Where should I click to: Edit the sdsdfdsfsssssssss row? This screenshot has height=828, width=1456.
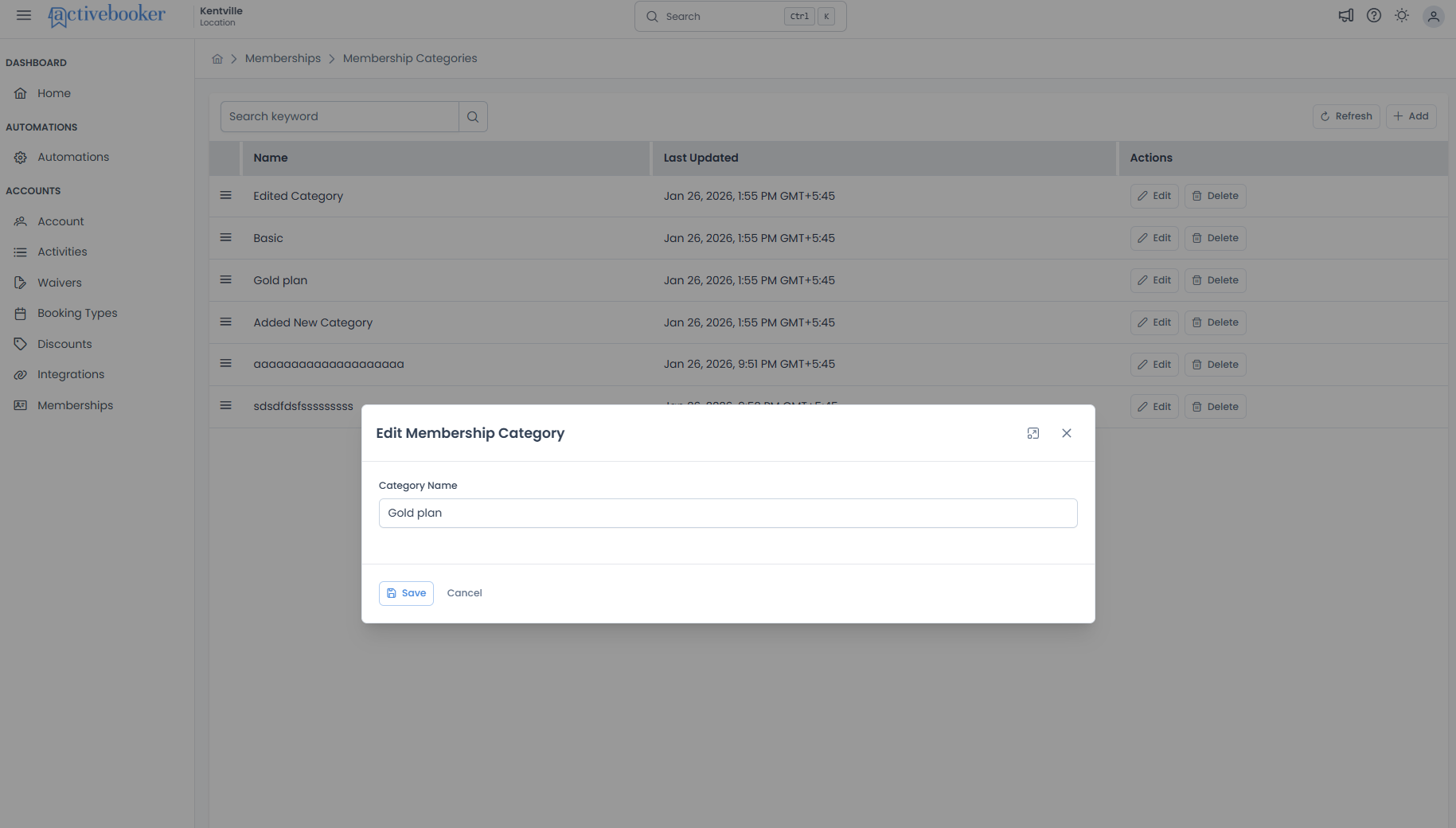click(1154, 407)
